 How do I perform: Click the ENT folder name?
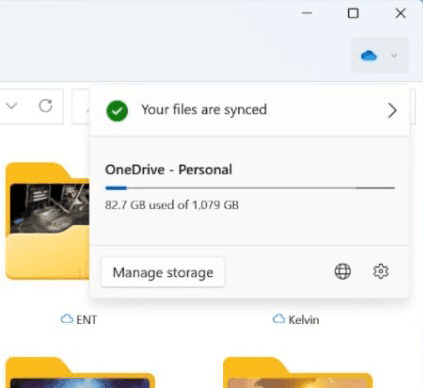[86, 320]
